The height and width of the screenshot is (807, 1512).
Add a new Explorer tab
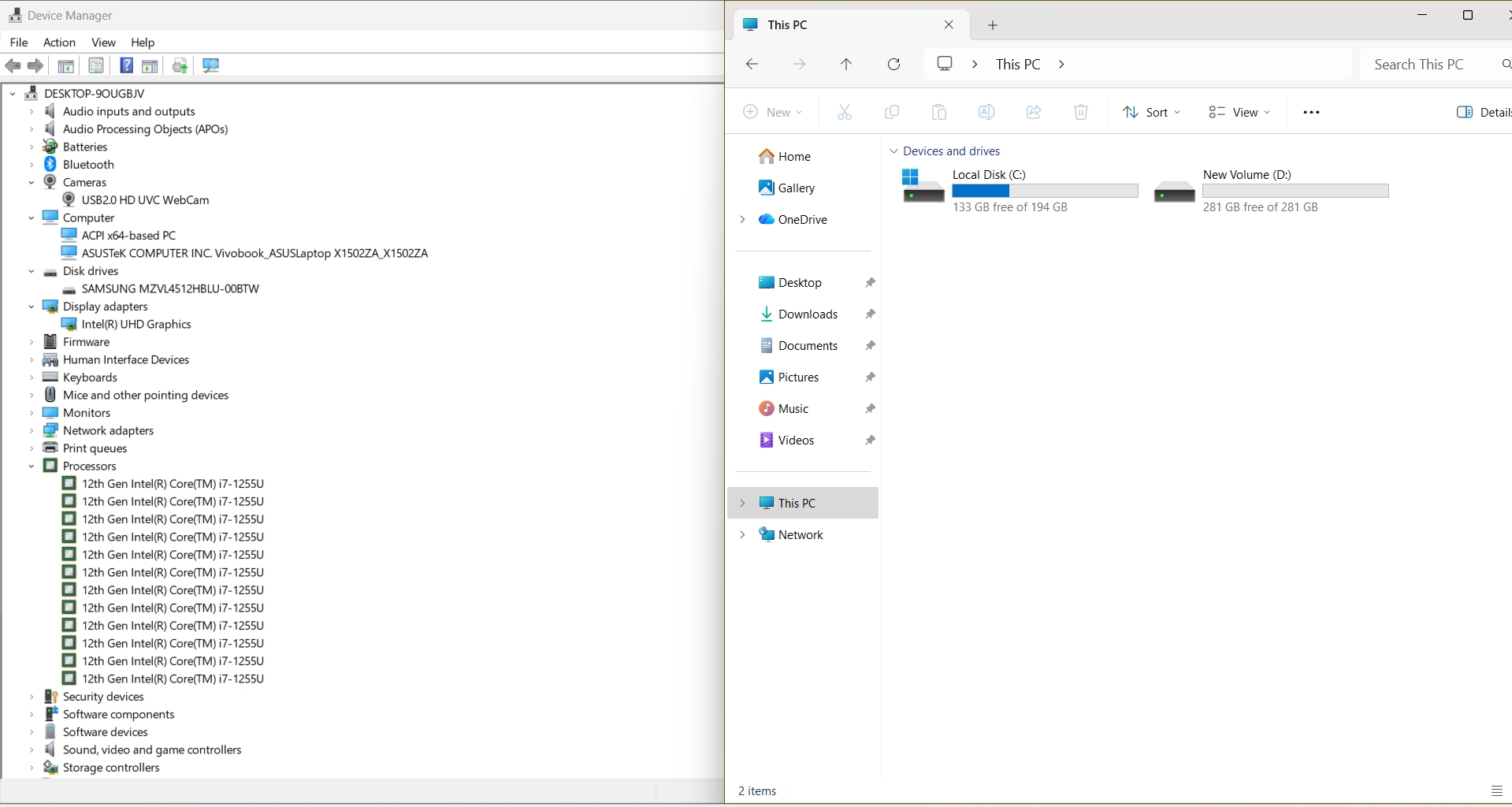(993, 25)
